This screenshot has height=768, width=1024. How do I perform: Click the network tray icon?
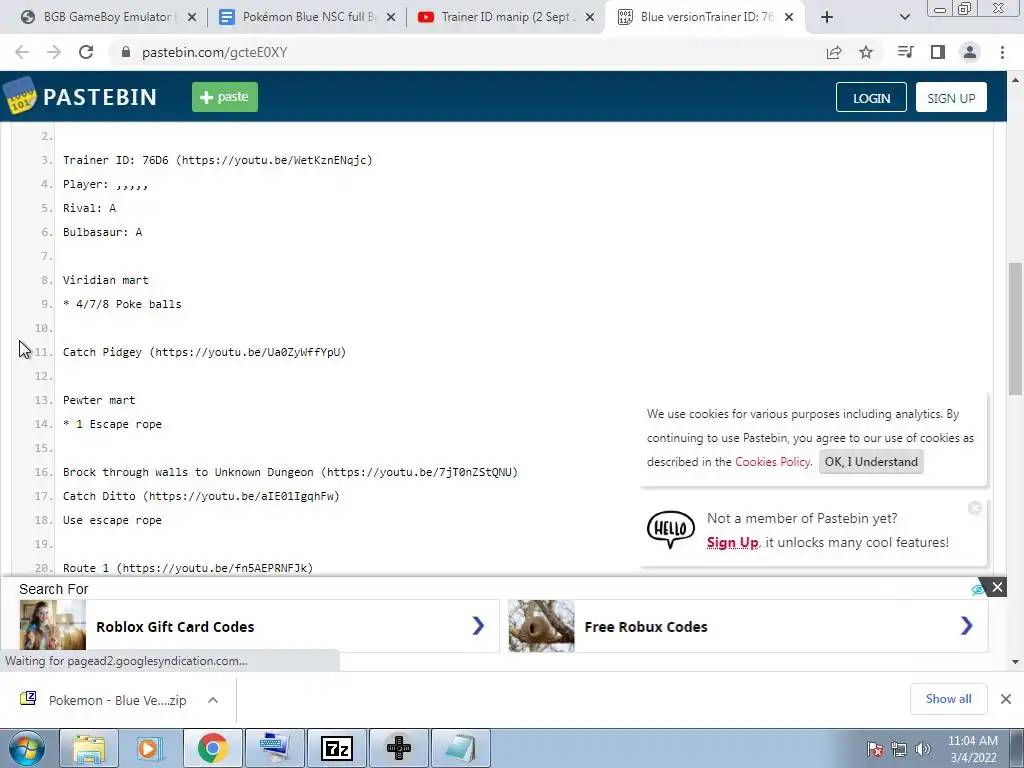click(899, 749)
